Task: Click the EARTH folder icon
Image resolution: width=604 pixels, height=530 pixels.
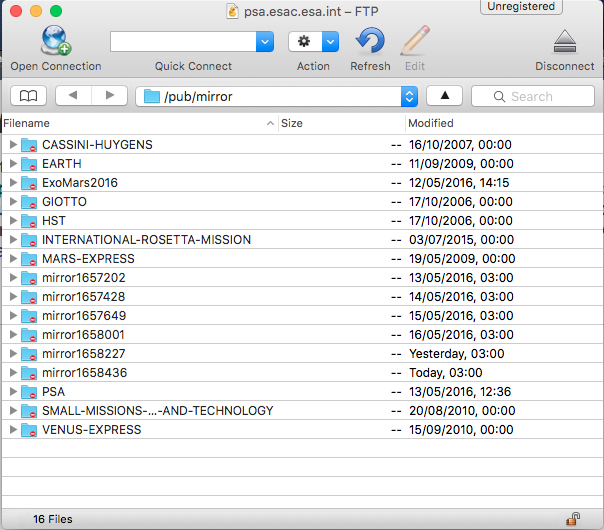Action: [29, 164]
